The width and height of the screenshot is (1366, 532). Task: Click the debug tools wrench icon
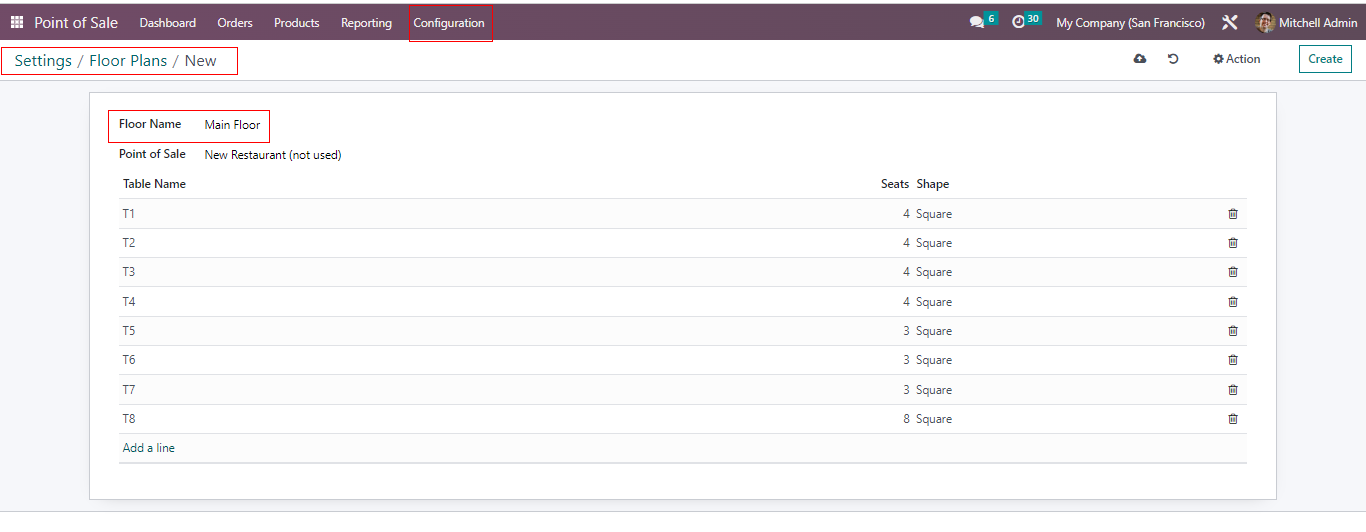tap(1230, 22)
